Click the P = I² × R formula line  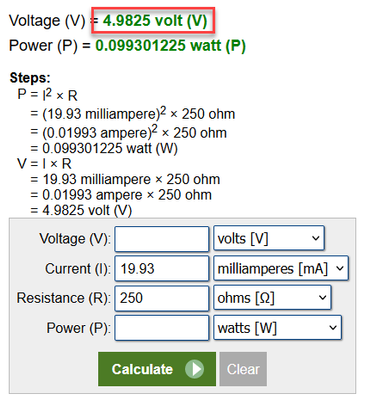pyautogui.click(x=47, y=95)
